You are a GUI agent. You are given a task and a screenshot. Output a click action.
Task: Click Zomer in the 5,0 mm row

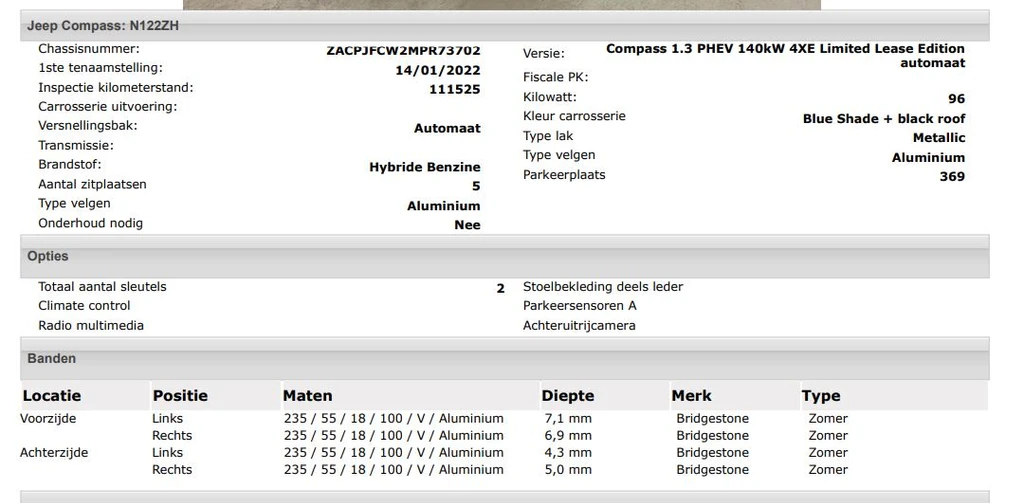[x=828, y=470]
